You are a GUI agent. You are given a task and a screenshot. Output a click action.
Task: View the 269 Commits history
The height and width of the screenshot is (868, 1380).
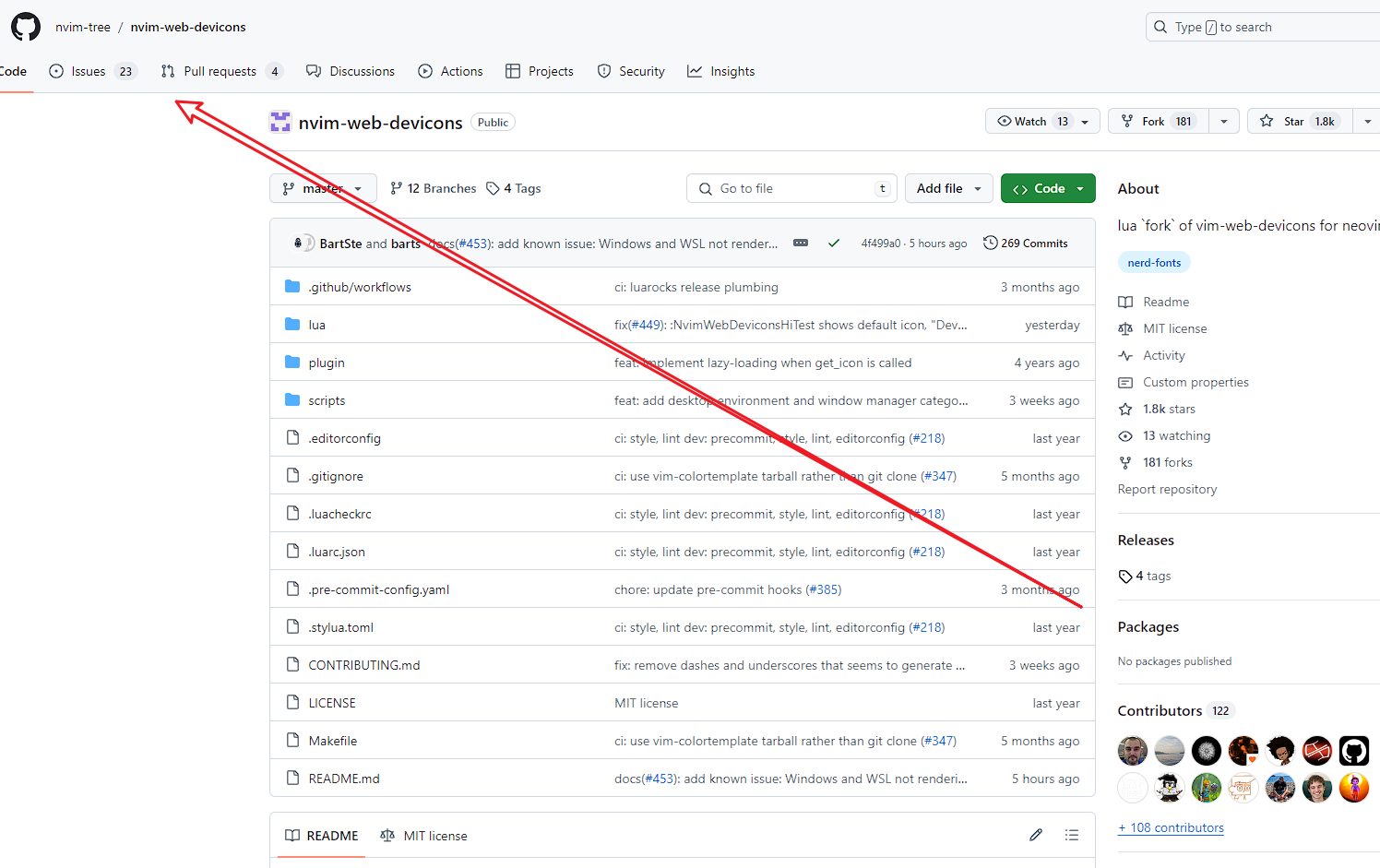click(1026, 244)
